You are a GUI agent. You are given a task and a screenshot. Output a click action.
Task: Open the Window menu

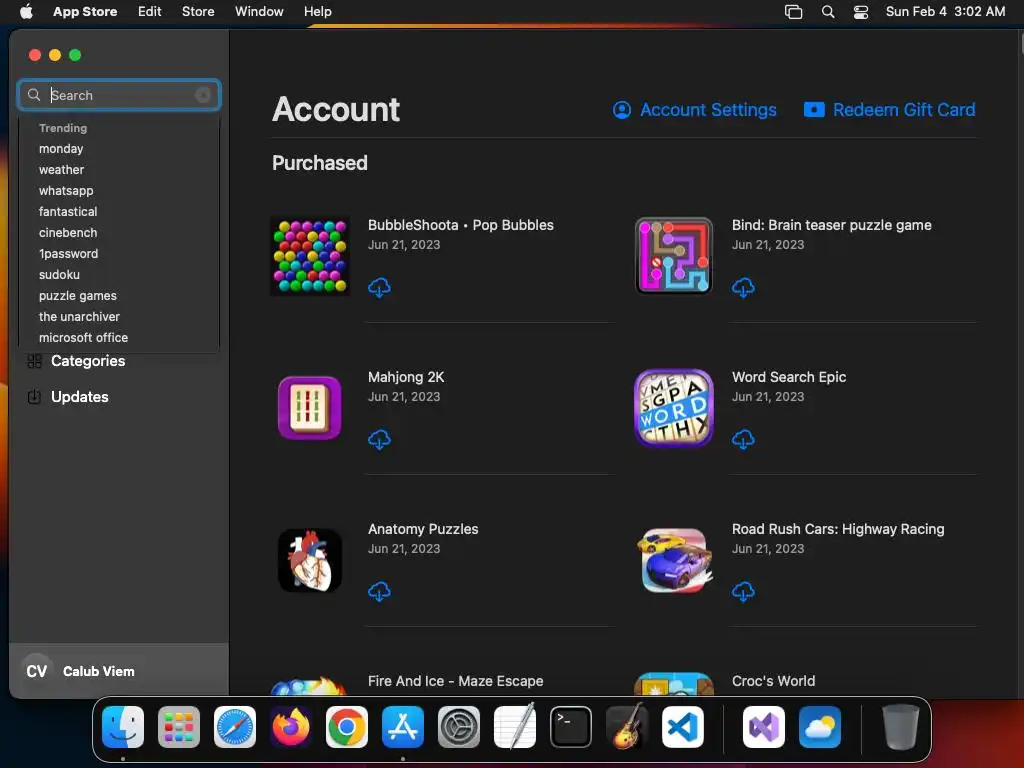pyautogui.click(x=259, y=12)
